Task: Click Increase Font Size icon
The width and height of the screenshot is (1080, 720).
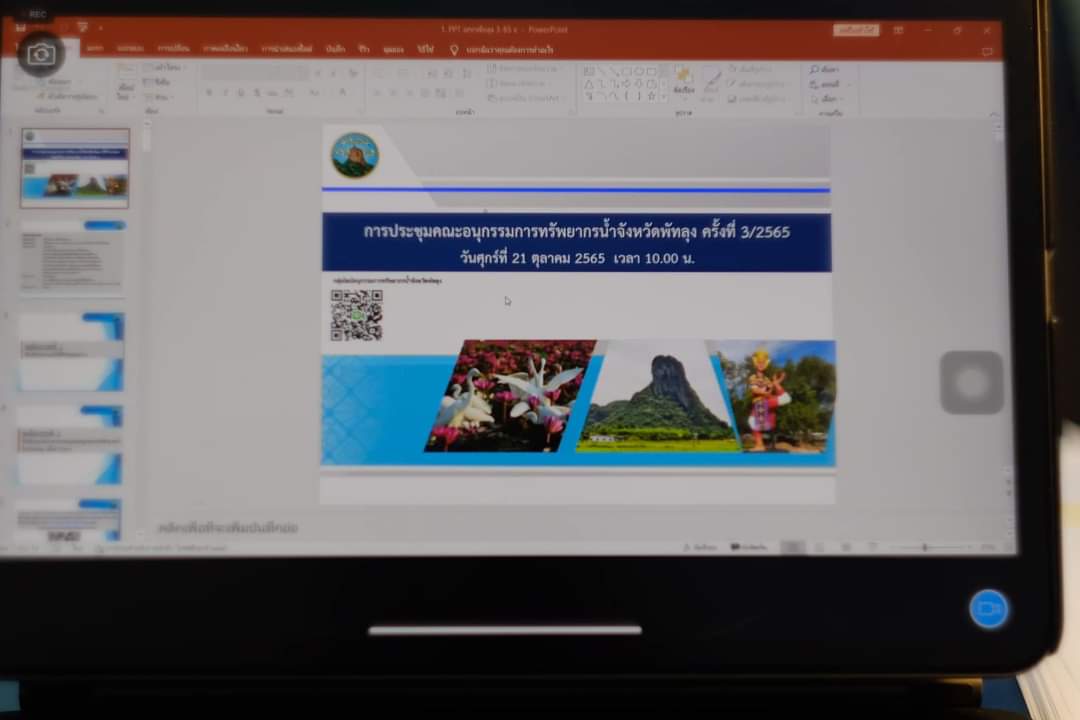Action: click(318, 72)
